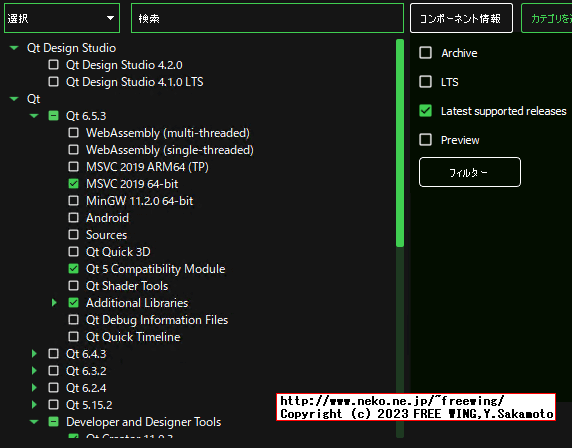Expand the Qt 6.4.3 node
The image size is (572, 448).
[34, 354]
